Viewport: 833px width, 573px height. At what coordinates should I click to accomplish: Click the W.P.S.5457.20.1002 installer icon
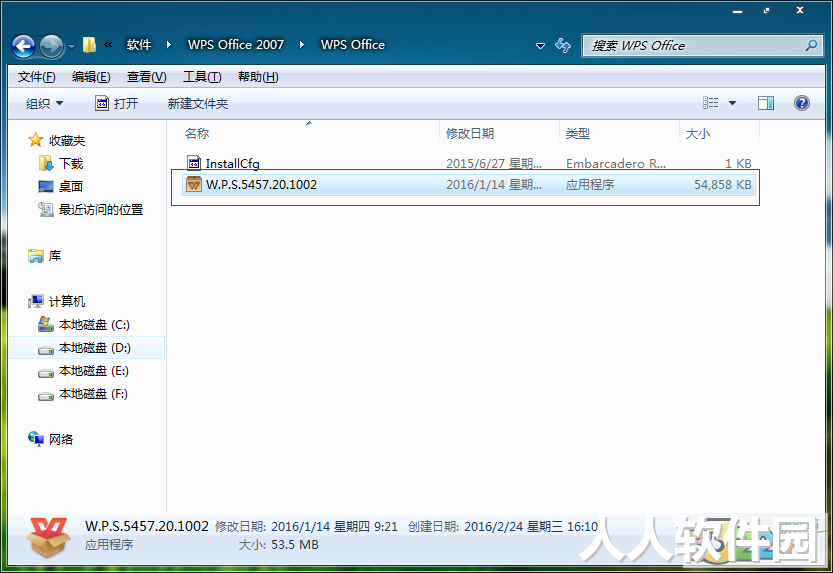point(194,184)
